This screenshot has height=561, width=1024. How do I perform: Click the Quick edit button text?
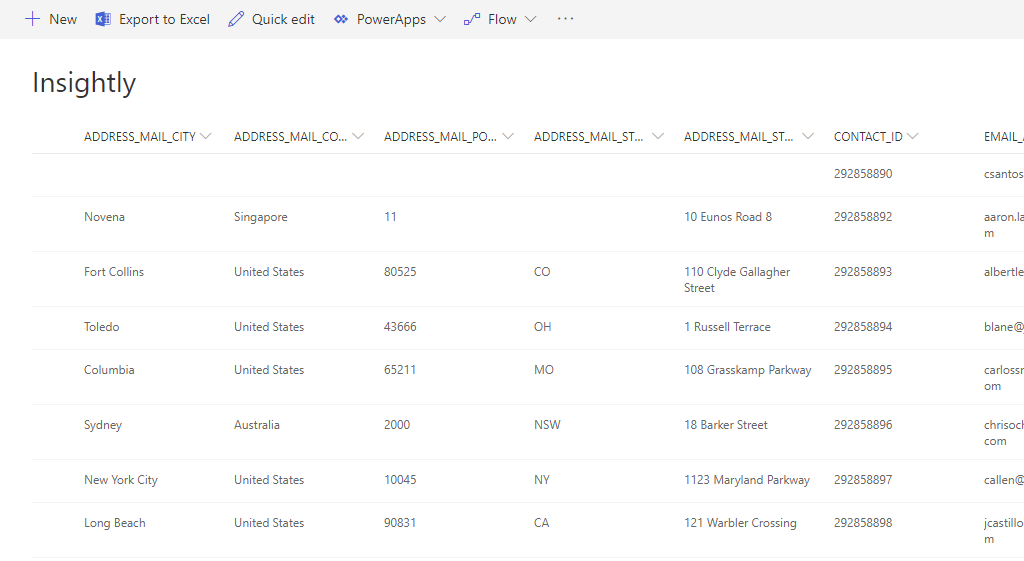tap(283, 19)
